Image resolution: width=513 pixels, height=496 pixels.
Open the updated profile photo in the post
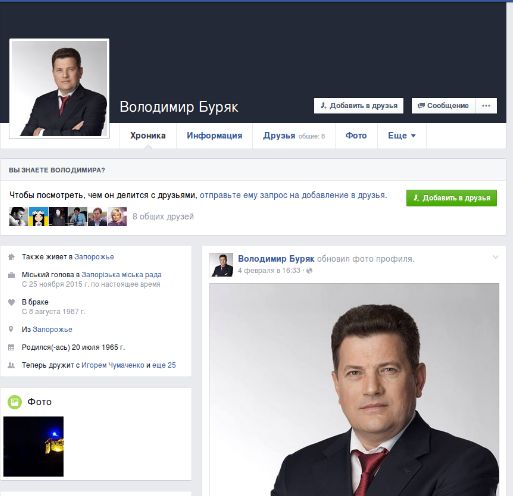click(354, 389)
